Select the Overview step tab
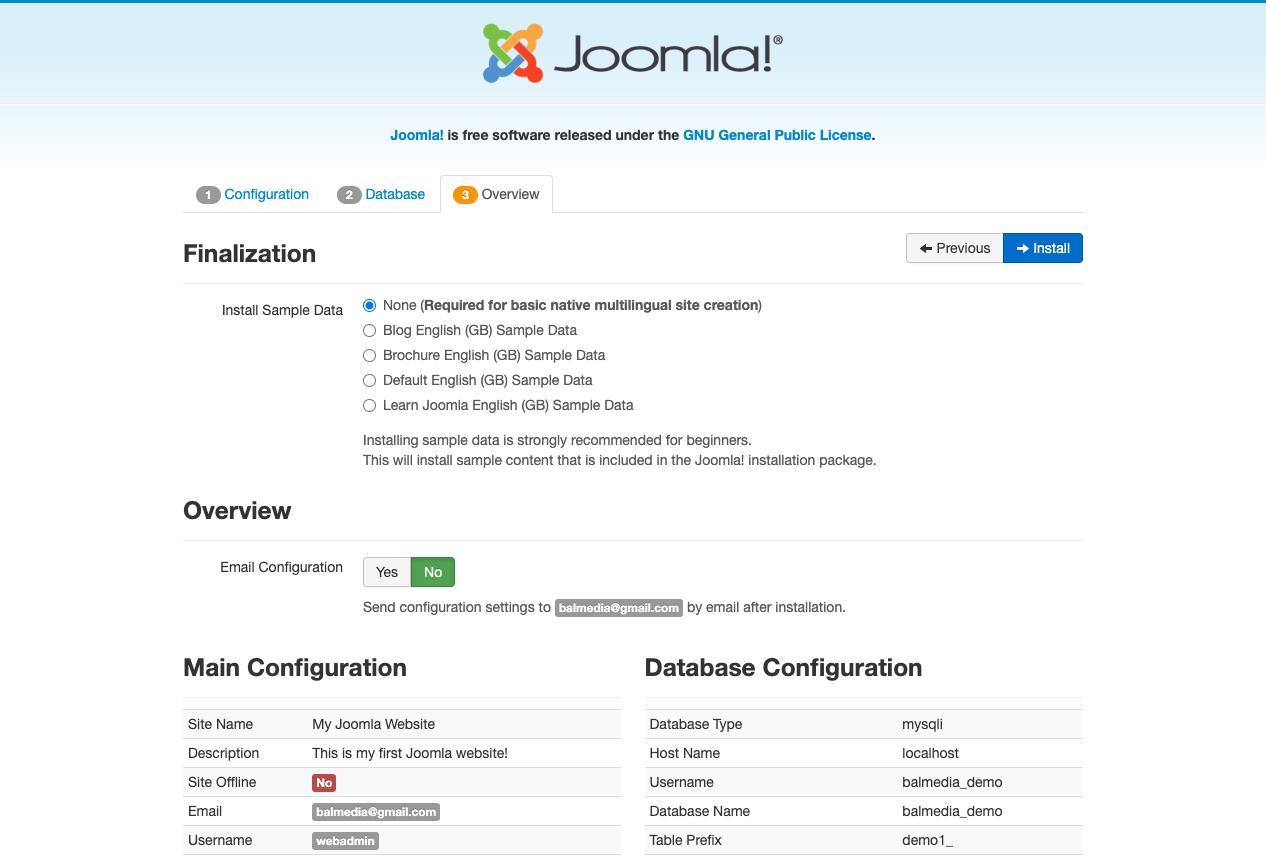Viewport: 1266px width, 864px height. 496,194
